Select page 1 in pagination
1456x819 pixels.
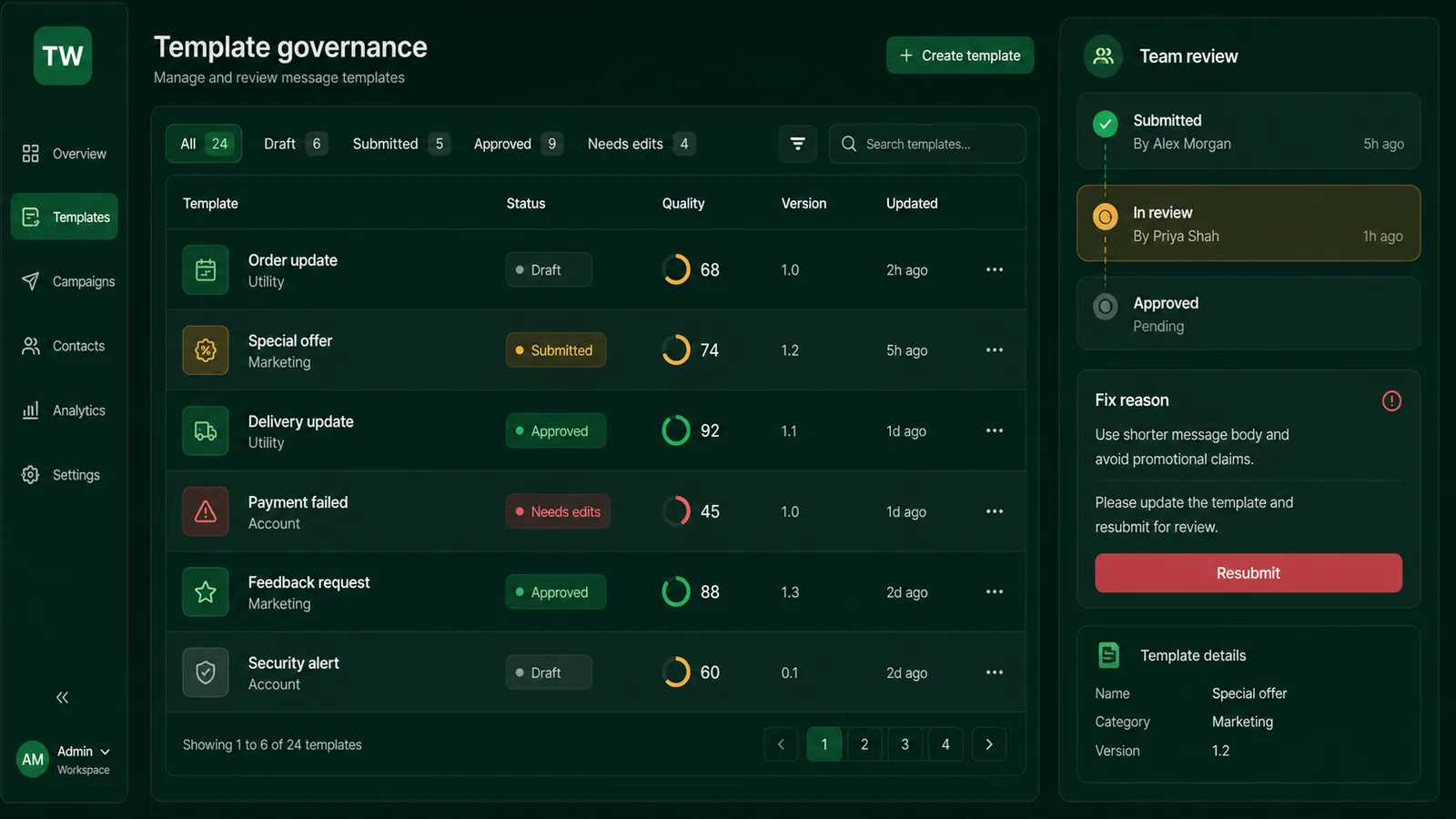click(824, 744)
